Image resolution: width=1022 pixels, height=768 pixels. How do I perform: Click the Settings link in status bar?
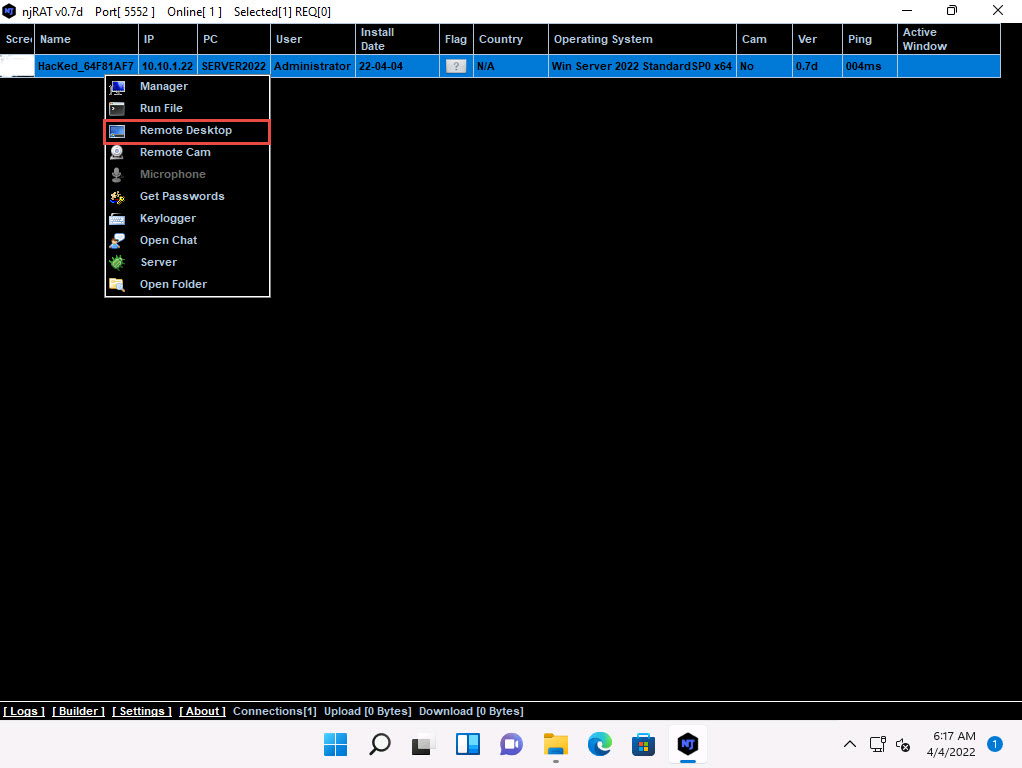(141, 711)
